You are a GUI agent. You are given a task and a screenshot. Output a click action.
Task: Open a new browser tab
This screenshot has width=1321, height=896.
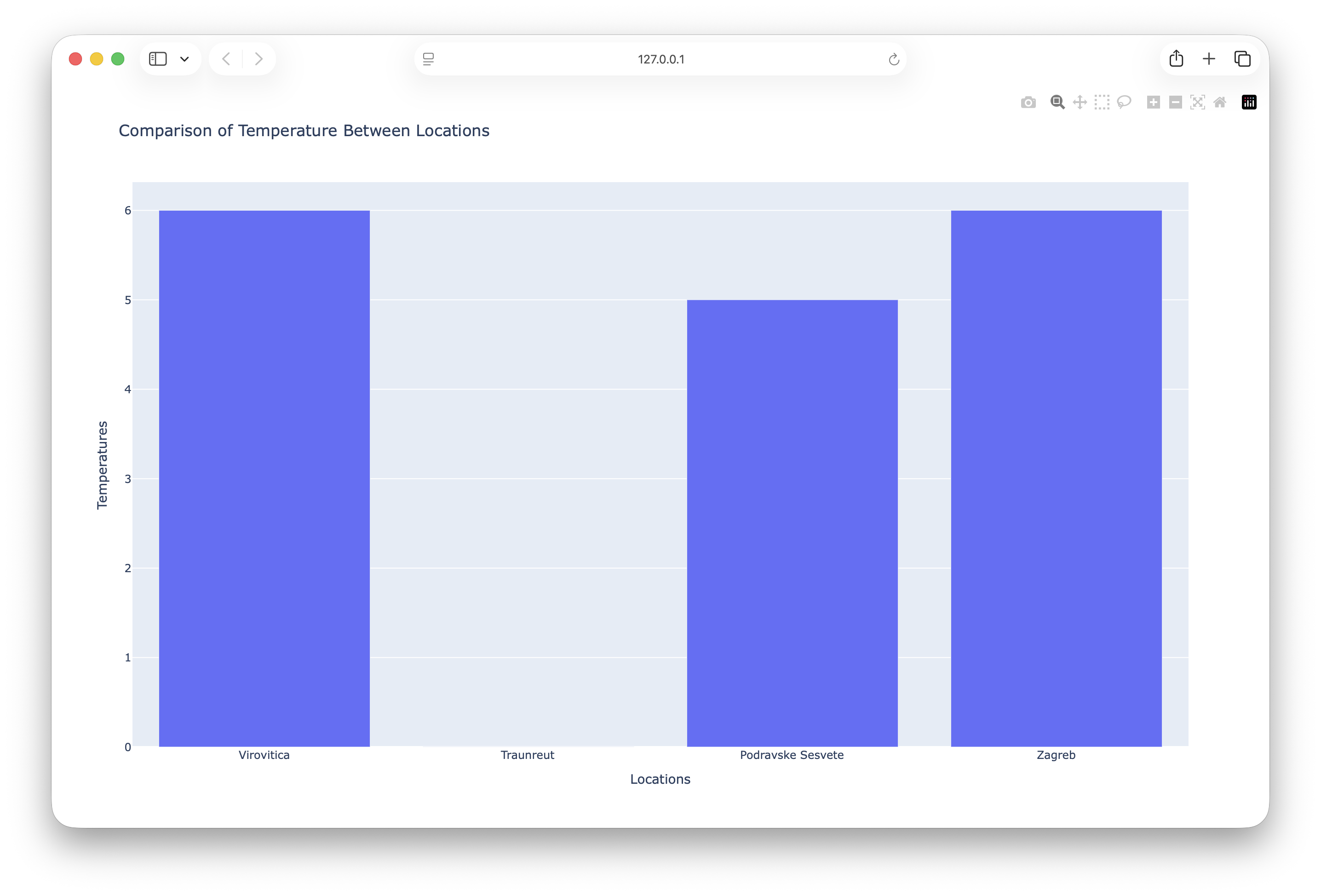click(x=1209, y=58)
